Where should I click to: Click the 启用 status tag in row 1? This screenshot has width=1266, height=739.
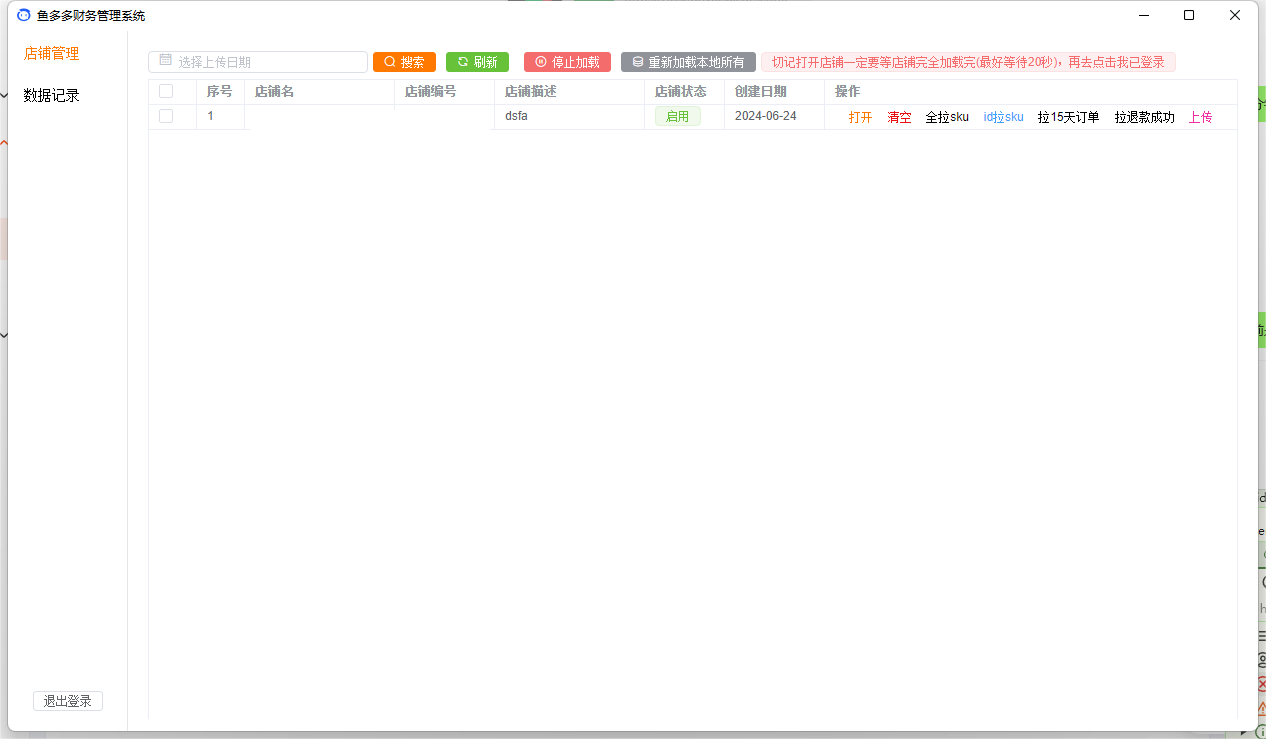pos(677,116)
